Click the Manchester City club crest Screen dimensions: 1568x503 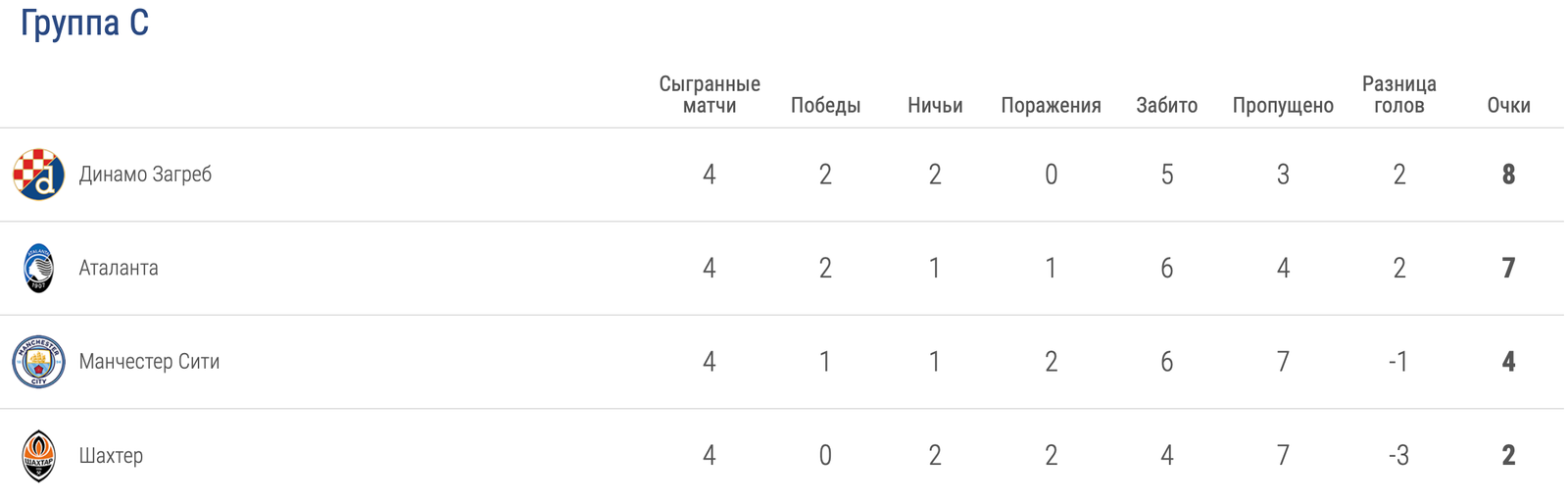38,362
